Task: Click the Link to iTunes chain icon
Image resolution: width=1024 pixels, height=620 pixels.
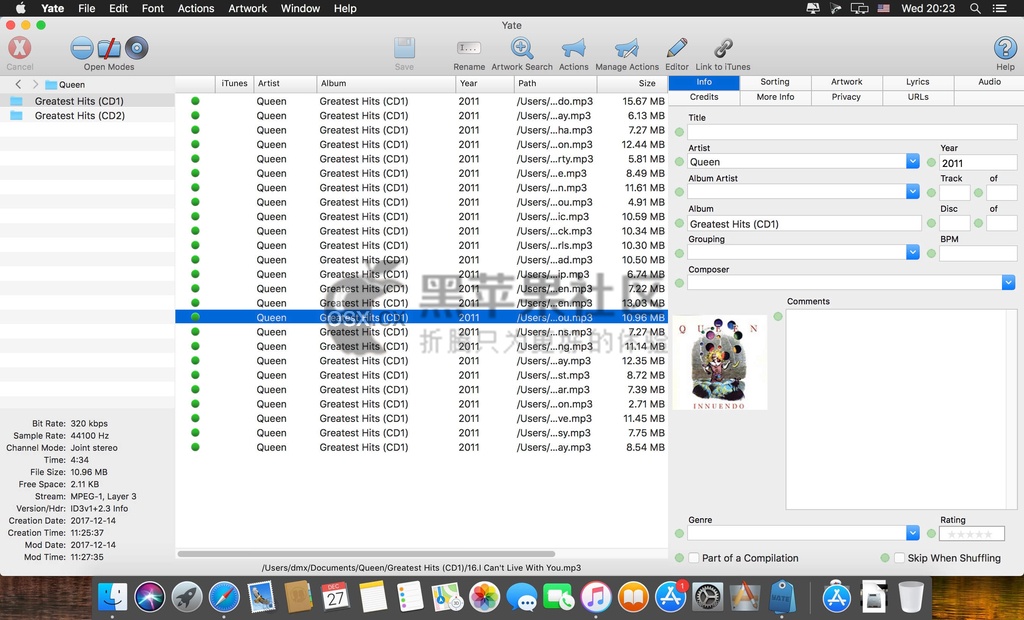Action: pyautogui.click(x=723, y=48)
